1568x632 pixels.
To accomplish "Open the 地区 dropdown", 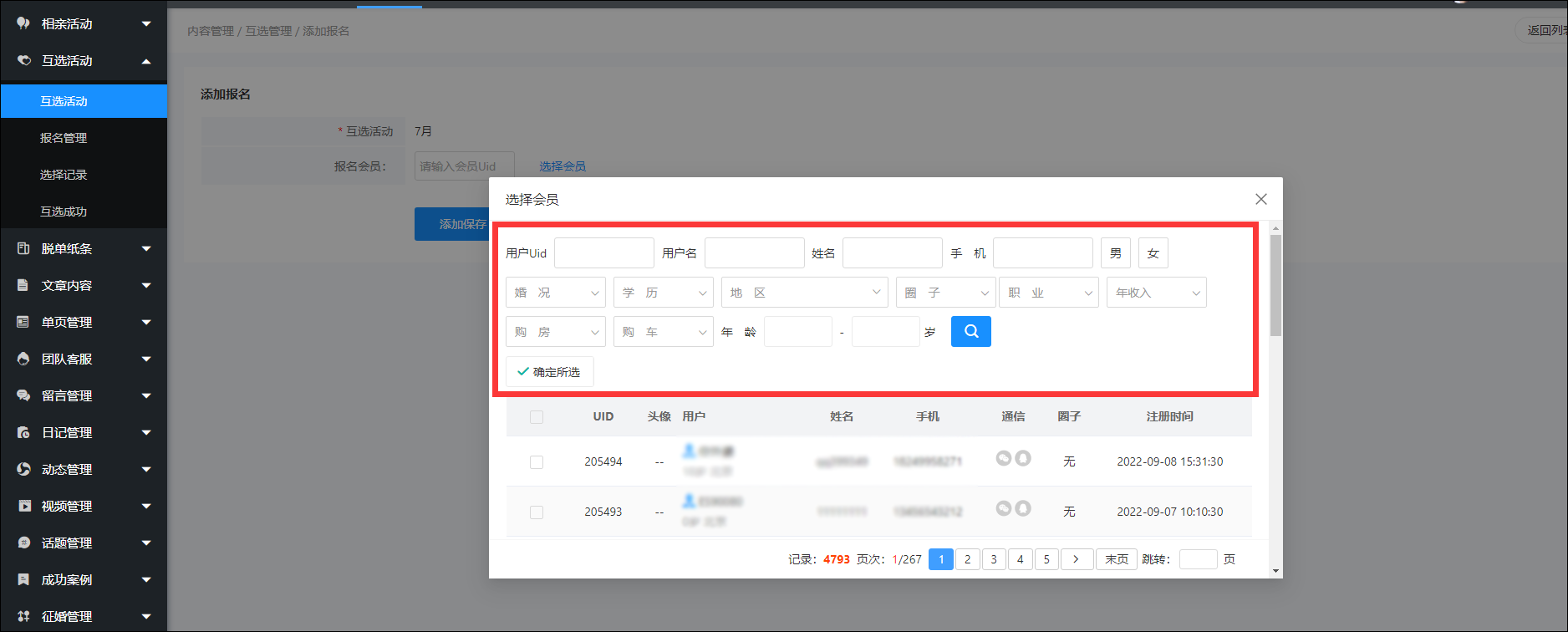I will click(803, 293).
